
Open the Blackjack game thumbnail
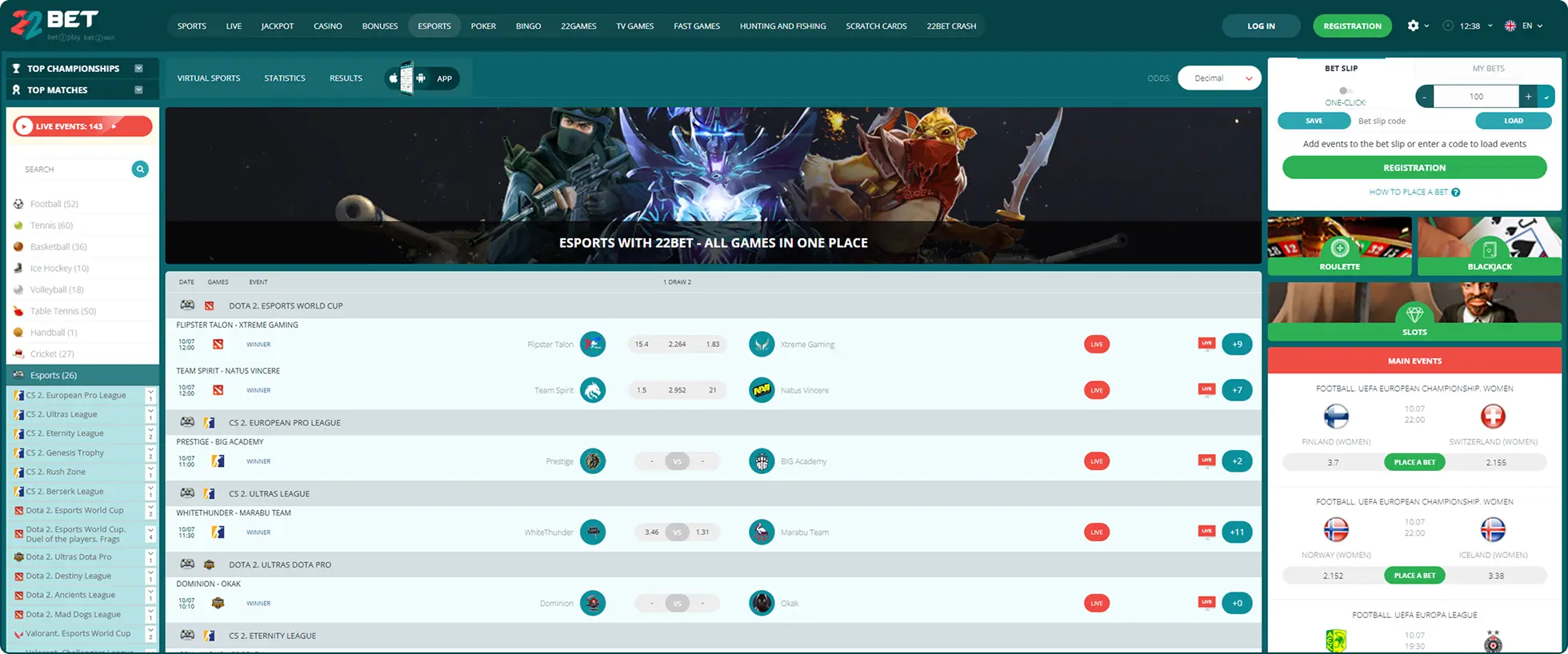click(1490, 246)
